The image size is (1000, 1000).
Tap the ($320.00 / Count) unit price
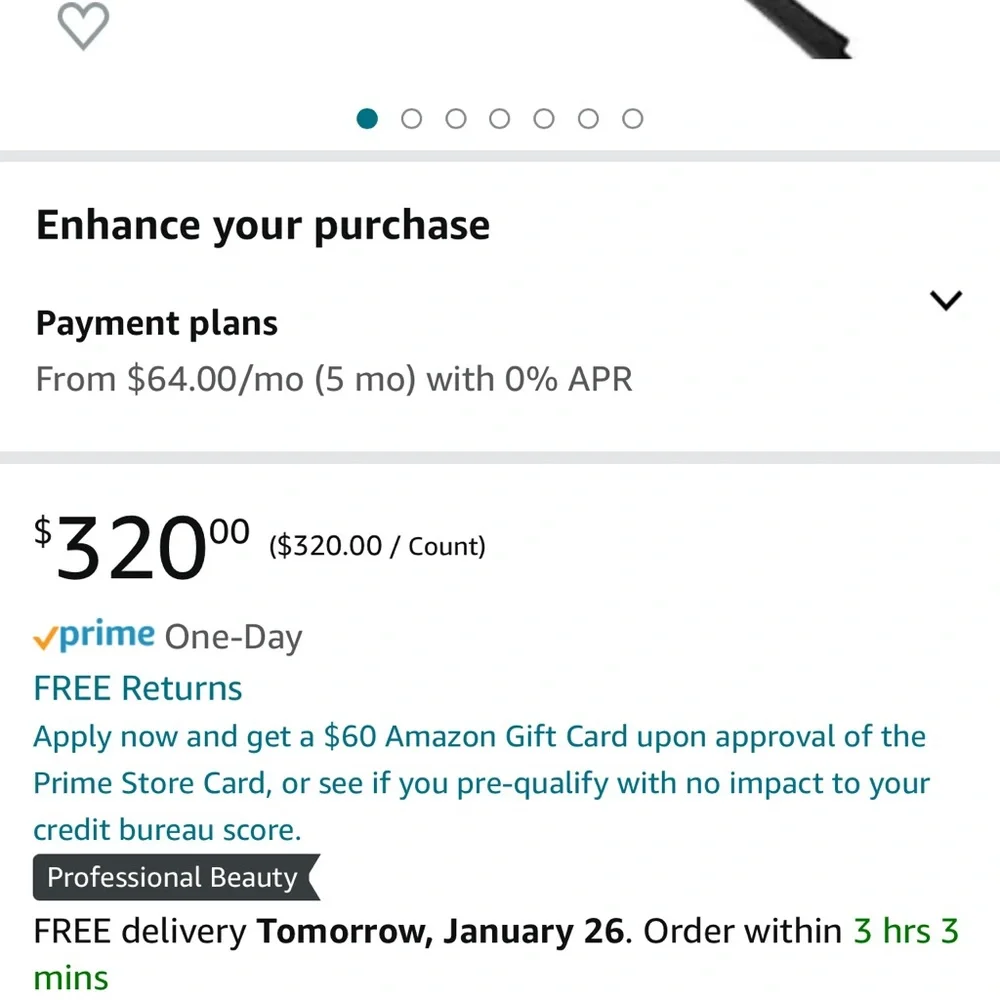tap(377, 546)
